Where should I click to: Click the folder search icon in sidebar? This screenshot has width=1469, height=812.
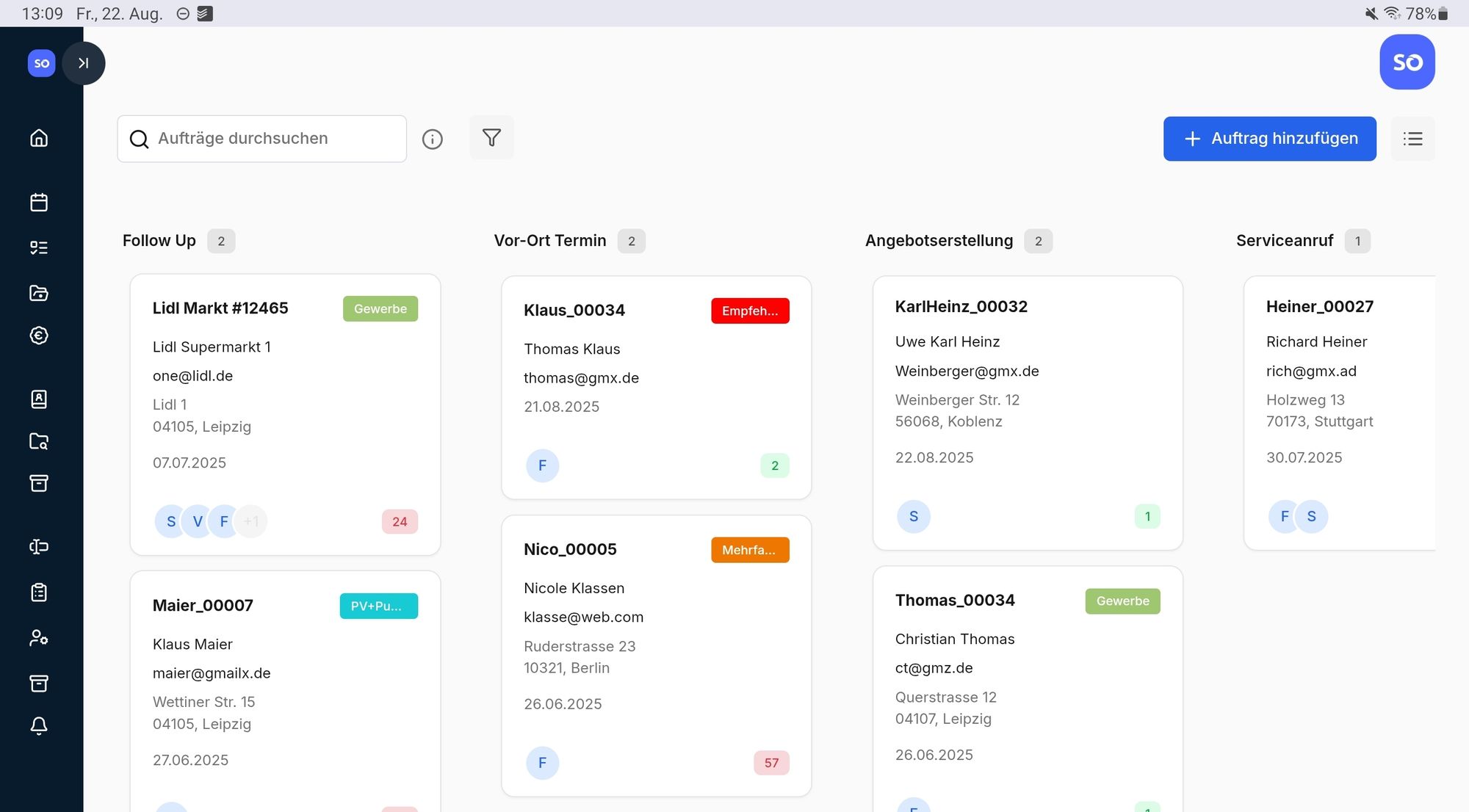(39, 441)
